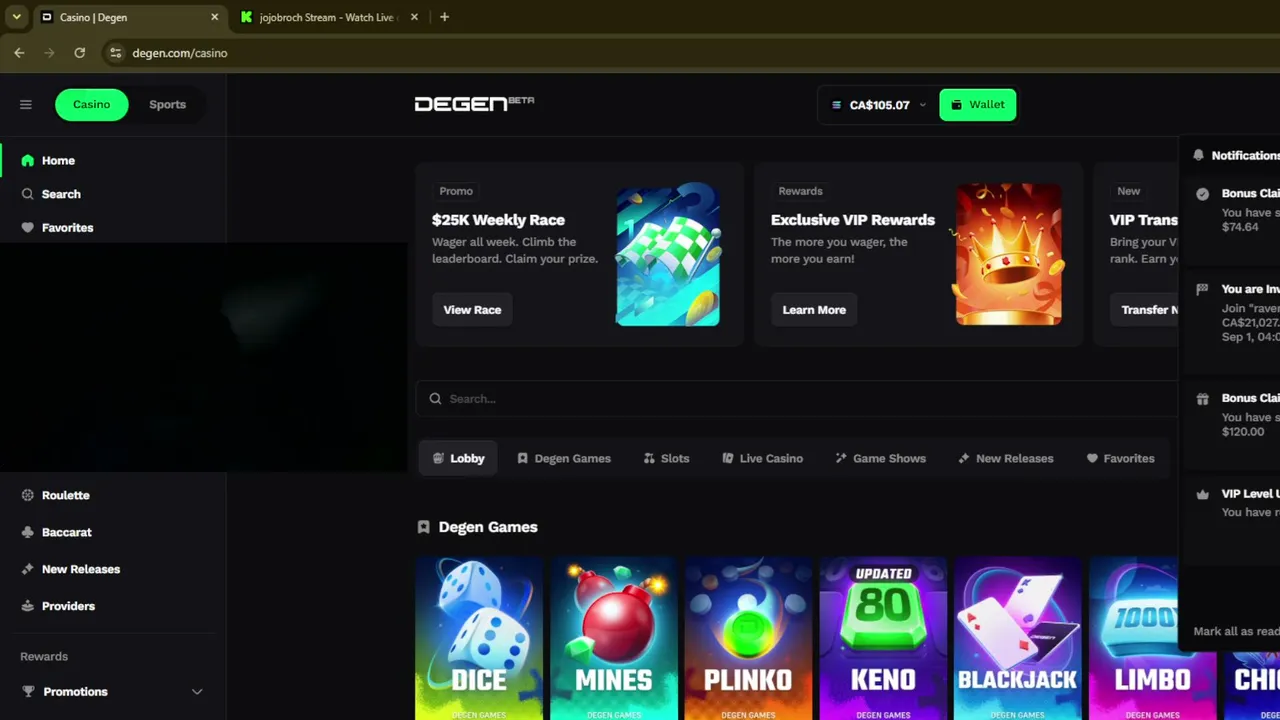Select the Casino mode toggle
This screenshot has width=1280, height=720.
pos(91,104)
